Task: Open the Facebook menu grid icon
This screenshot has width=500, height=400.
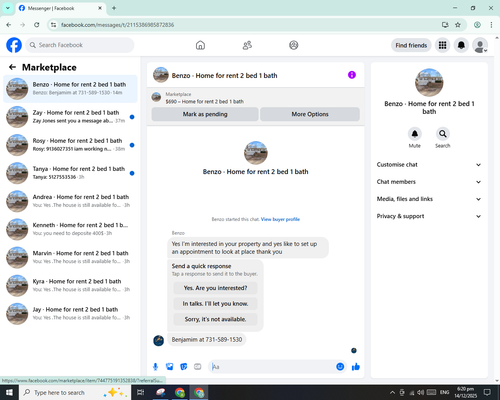Action: click(x=442, y=45)
